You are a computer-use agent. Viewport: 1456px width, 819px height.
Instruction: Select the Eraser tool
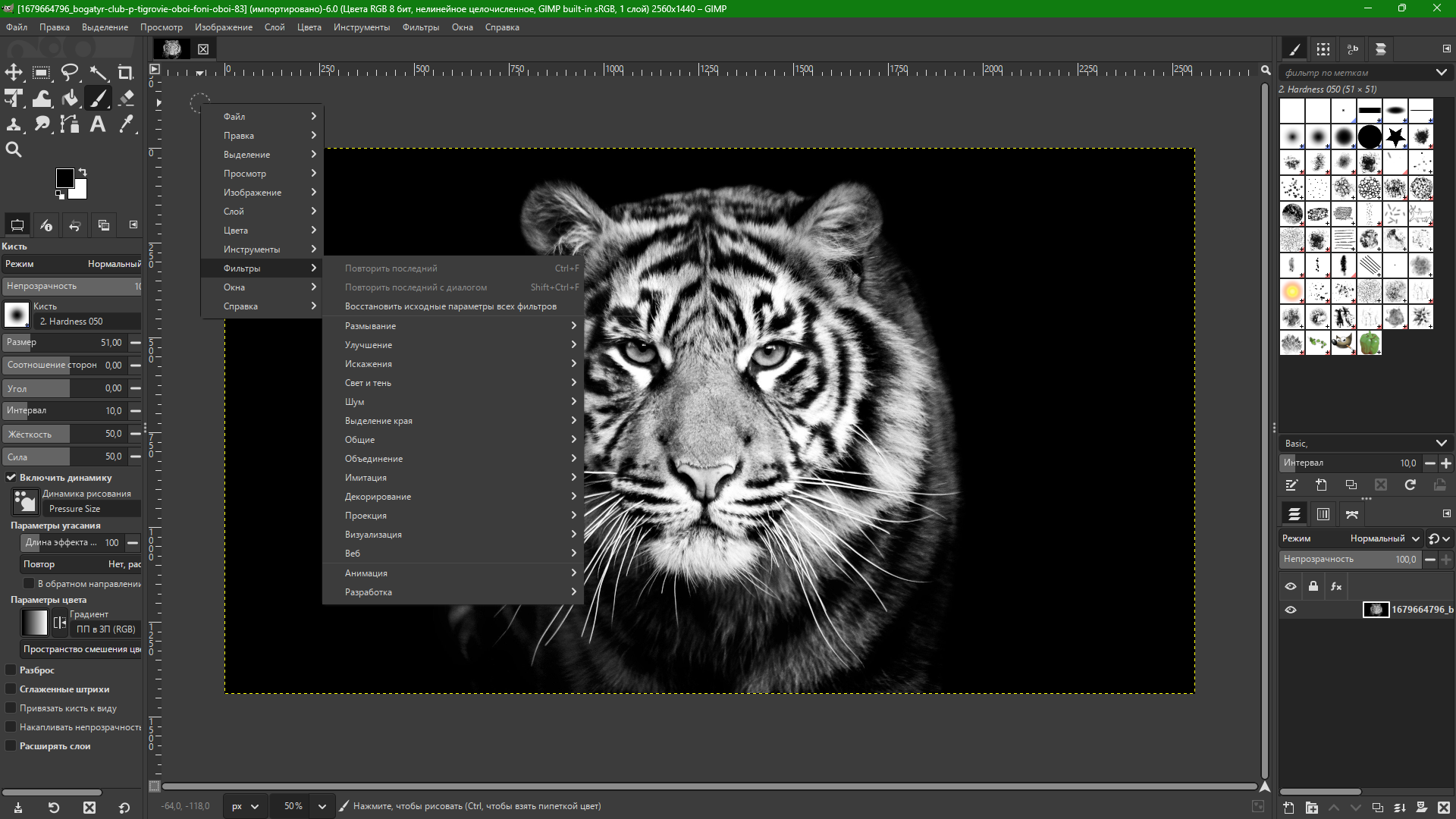[x=126, y=99]
